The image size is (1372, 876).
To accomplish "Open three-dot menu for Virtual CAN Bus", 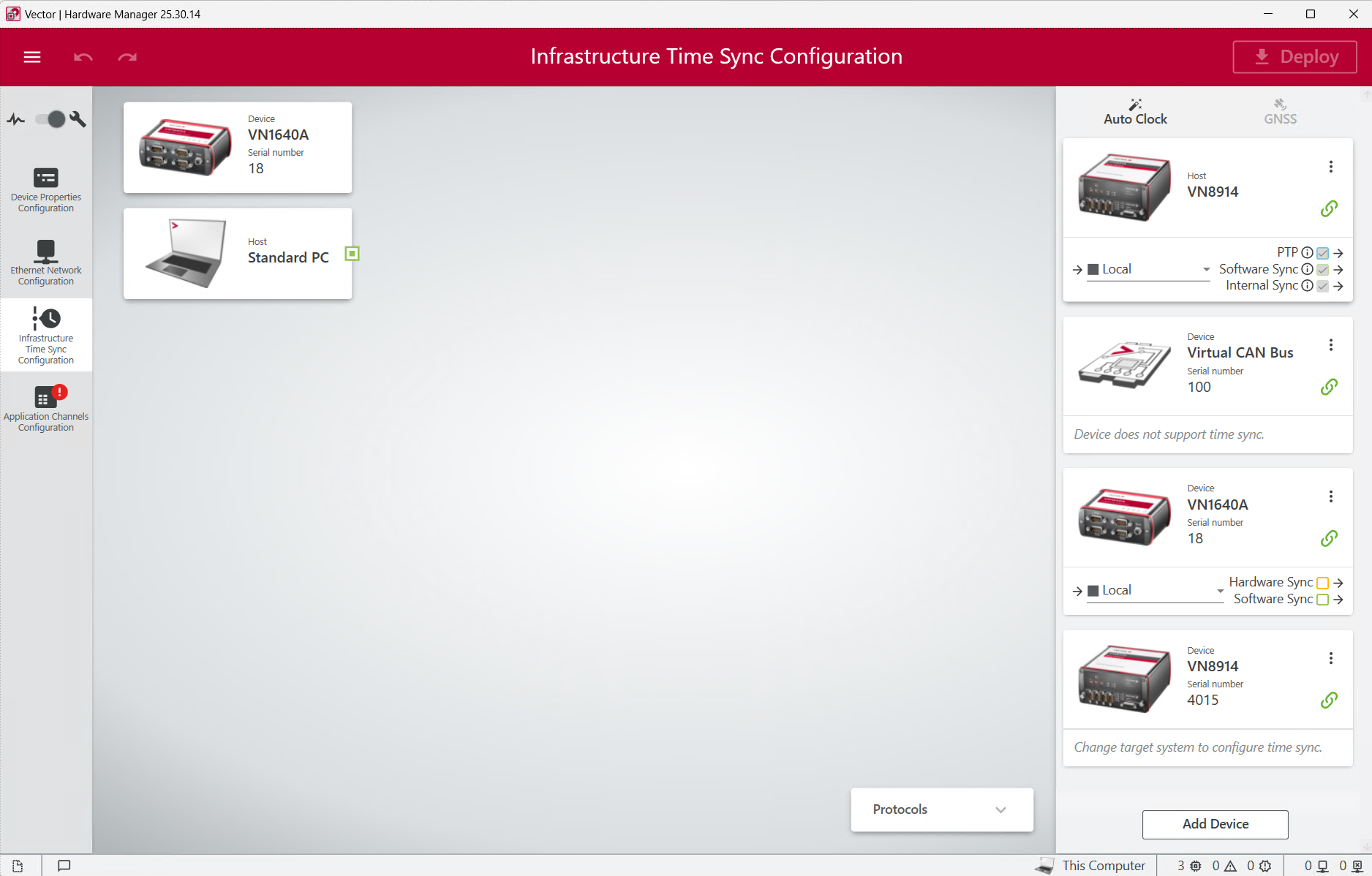I will pyautogui.click(x=1331, y=345).
